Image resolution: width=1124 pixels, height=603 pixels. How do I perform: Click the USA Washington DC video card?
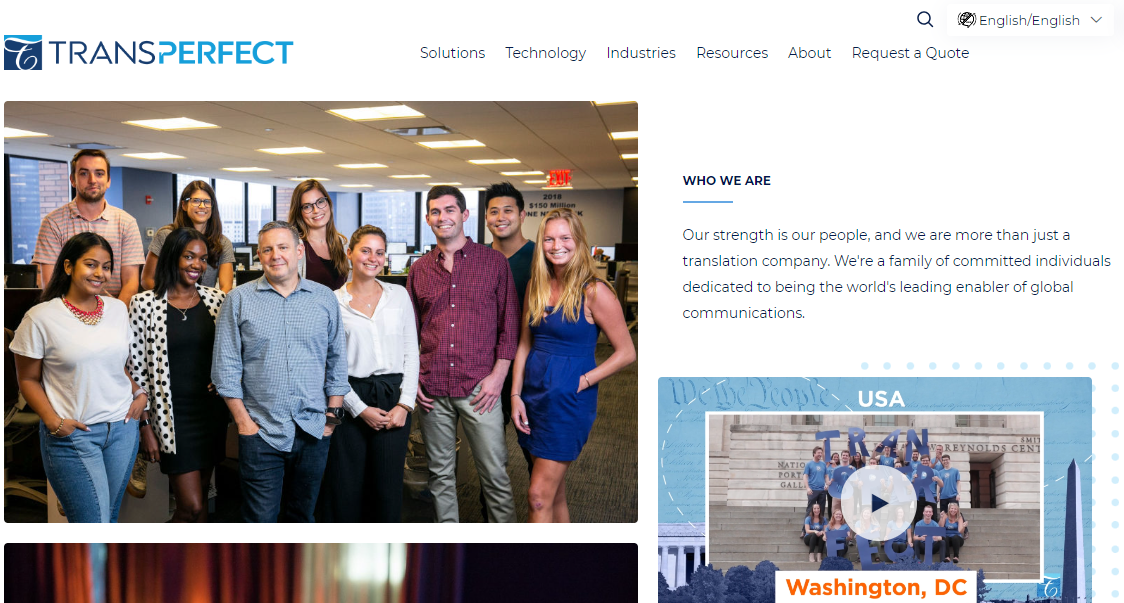(x=875, y=490)
